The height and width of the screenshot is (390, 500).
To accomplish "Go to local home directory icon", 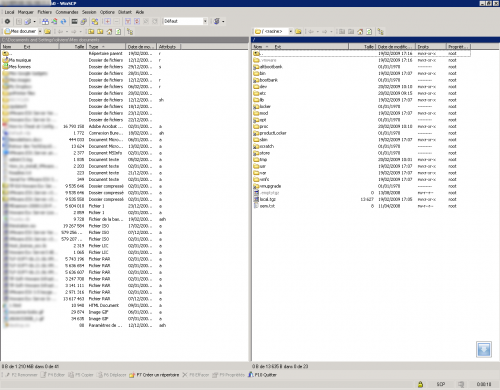I will click(109, 31).
